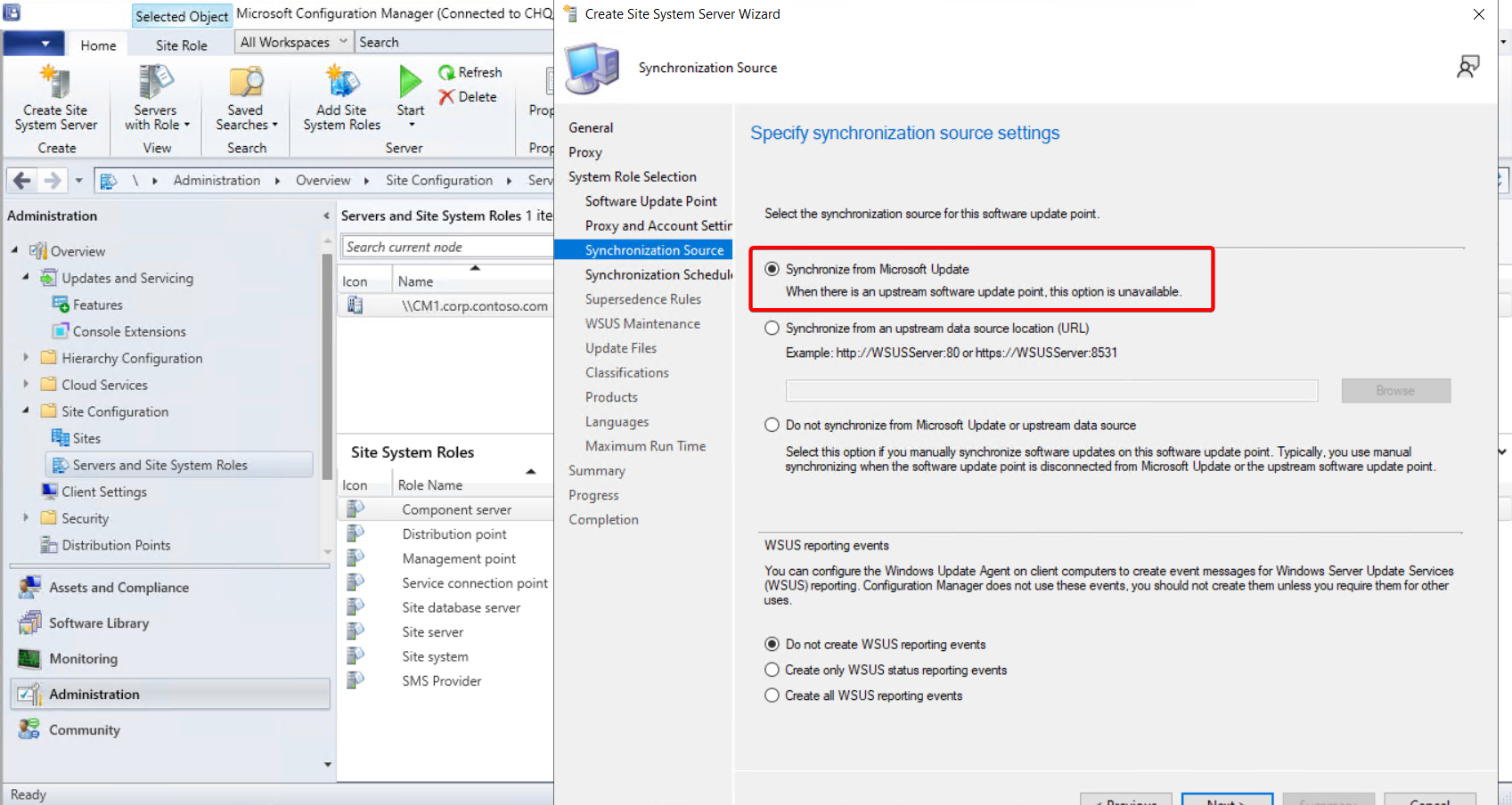Select Create all WSUS reporting events
This screenshot has height=805, width=1512.
pos(772,695)
